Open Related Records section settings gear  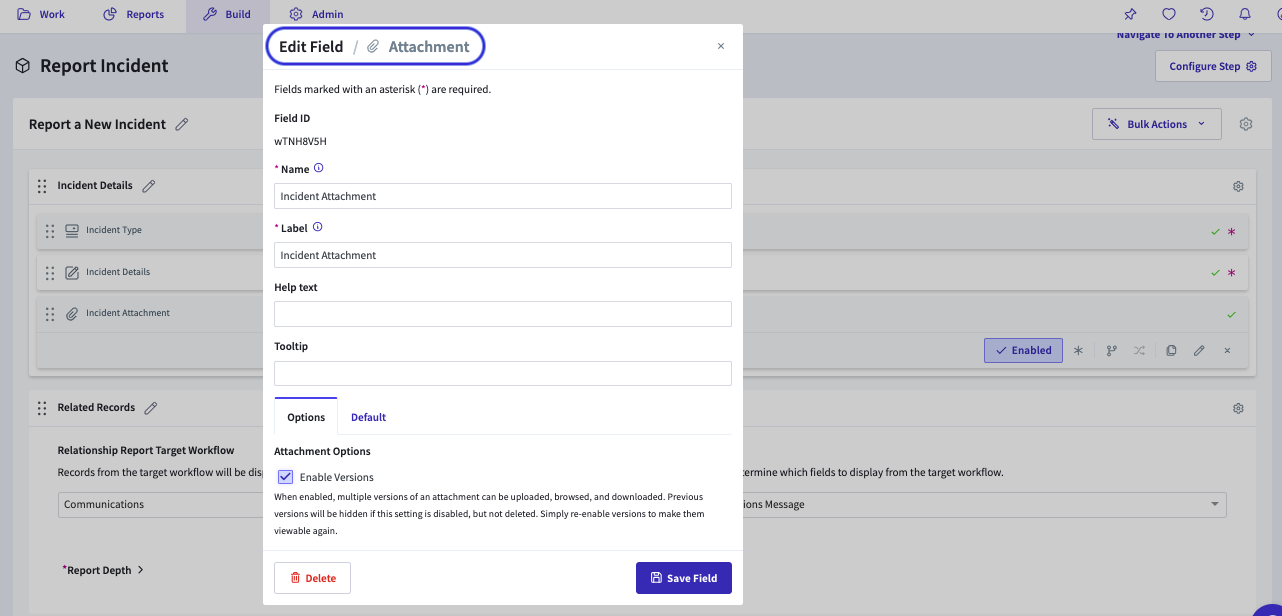tap(1238, 408)
